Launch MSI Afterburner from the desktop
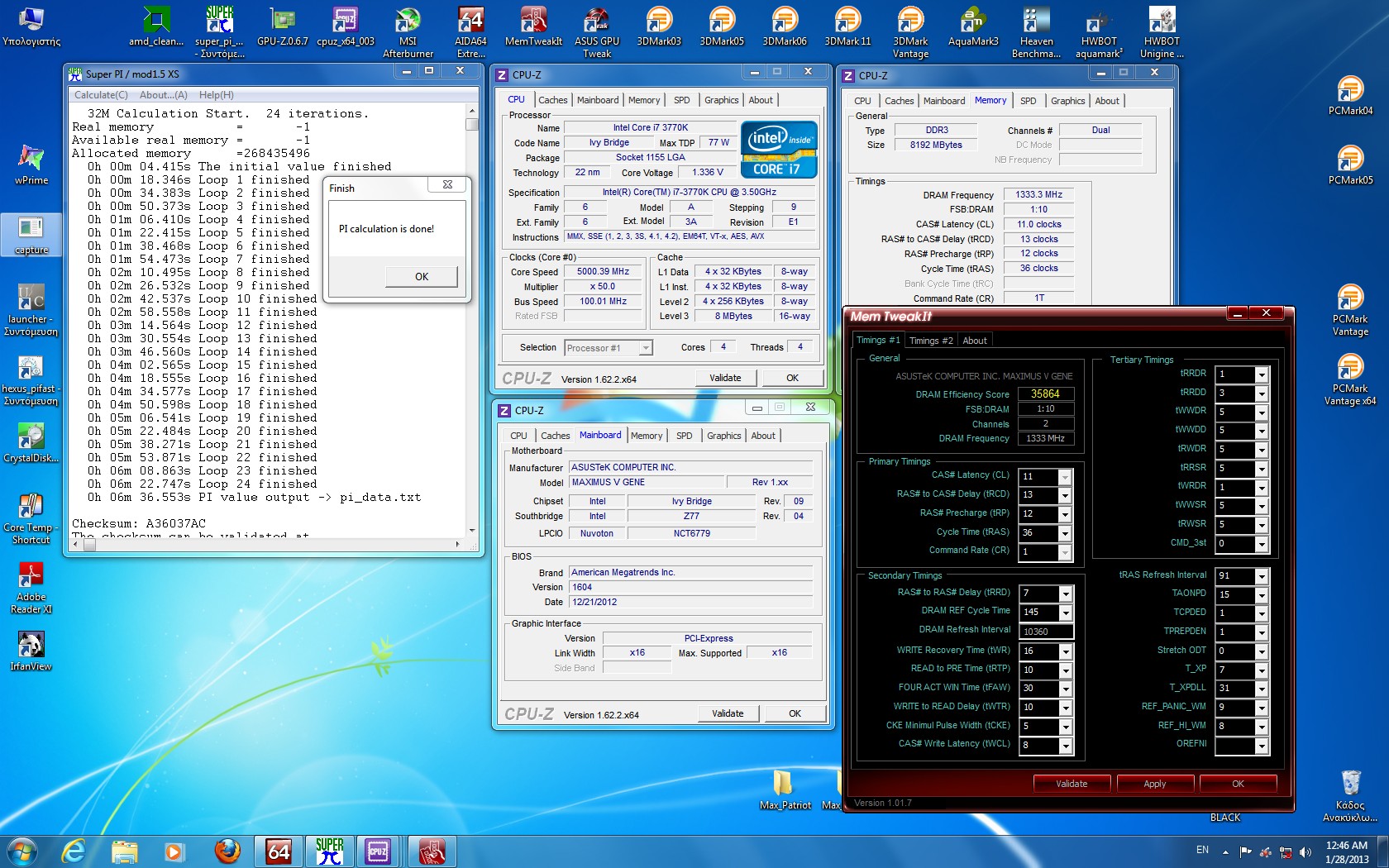 (x=408, y=33)
